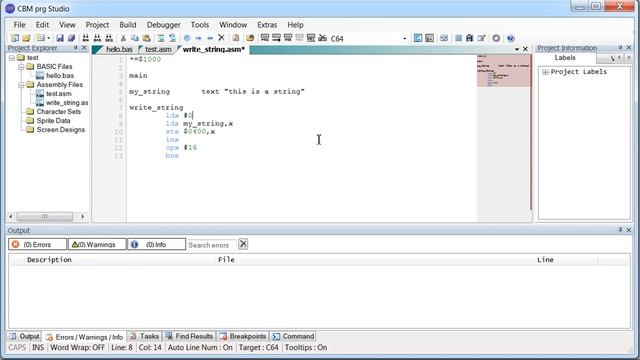Click the second binoculars find icon
This screenshot has height=360, width=640.
pos(97,38)
